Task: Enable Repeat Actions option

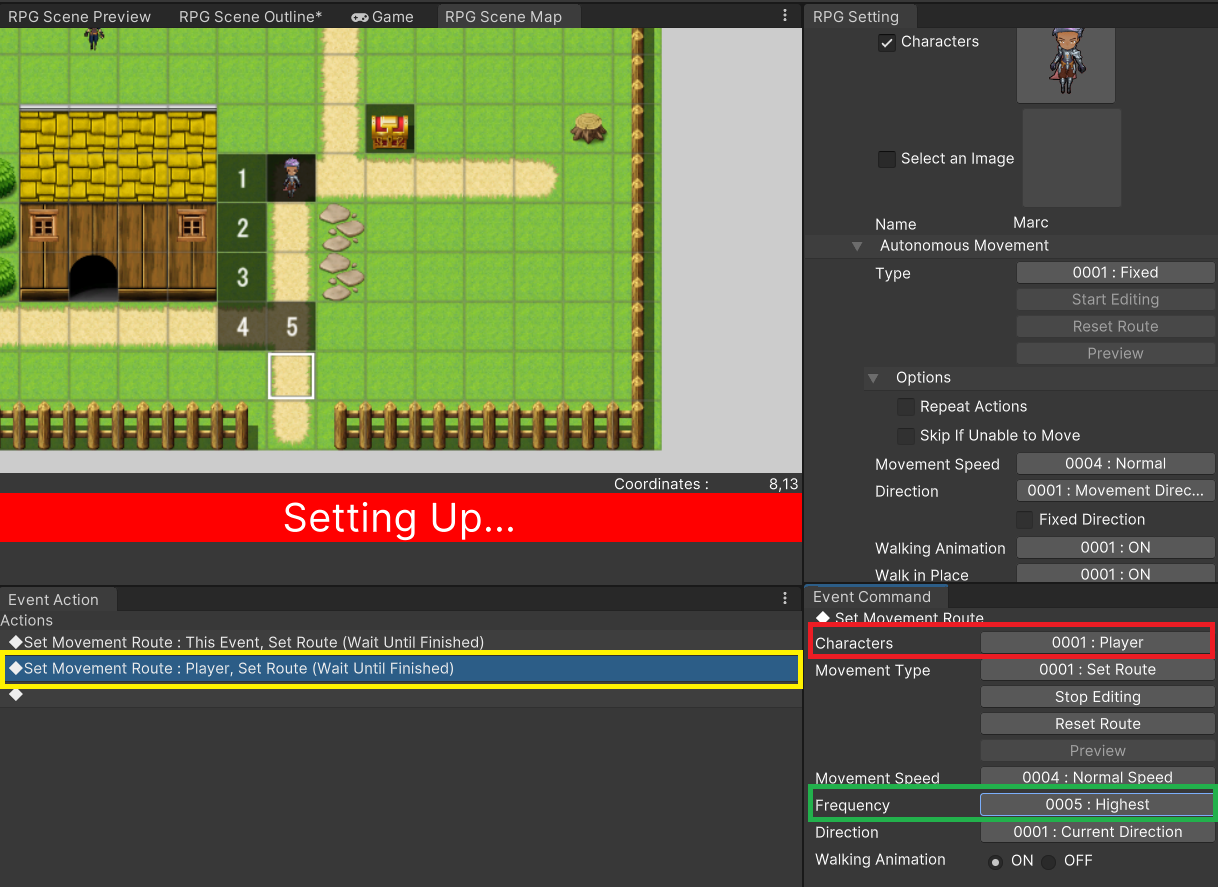Action: tap(905, 407)
